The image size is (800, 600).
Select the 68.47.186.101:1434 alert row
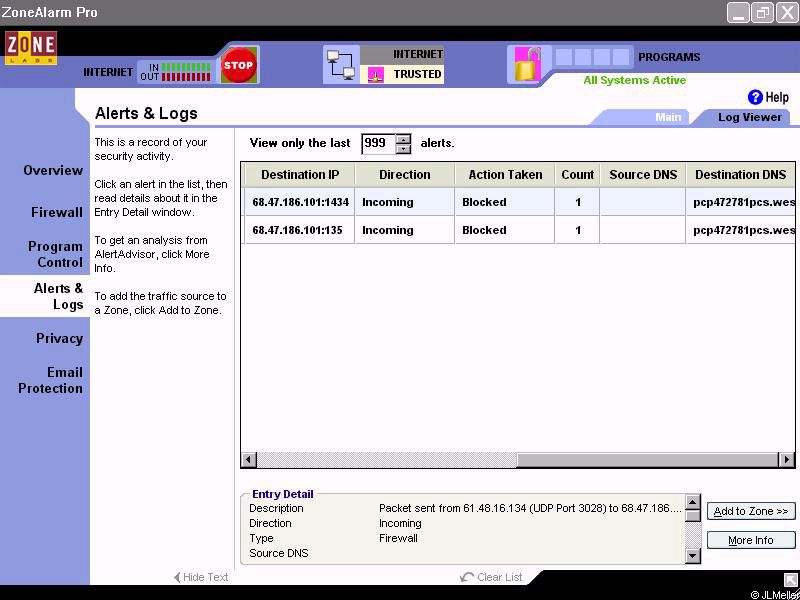point(518,202)
